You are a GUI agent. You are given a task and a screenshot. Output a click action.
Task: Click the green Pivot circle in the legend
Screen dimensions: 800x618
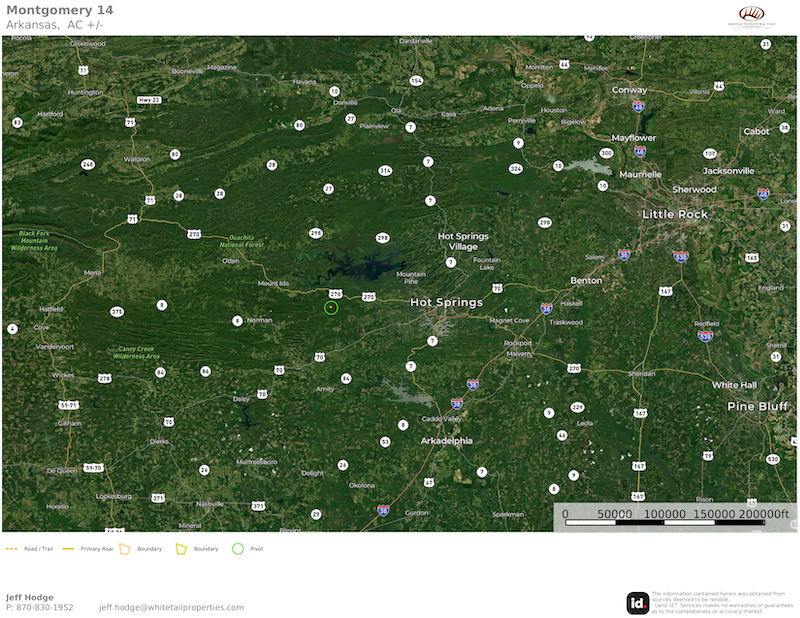237,549
